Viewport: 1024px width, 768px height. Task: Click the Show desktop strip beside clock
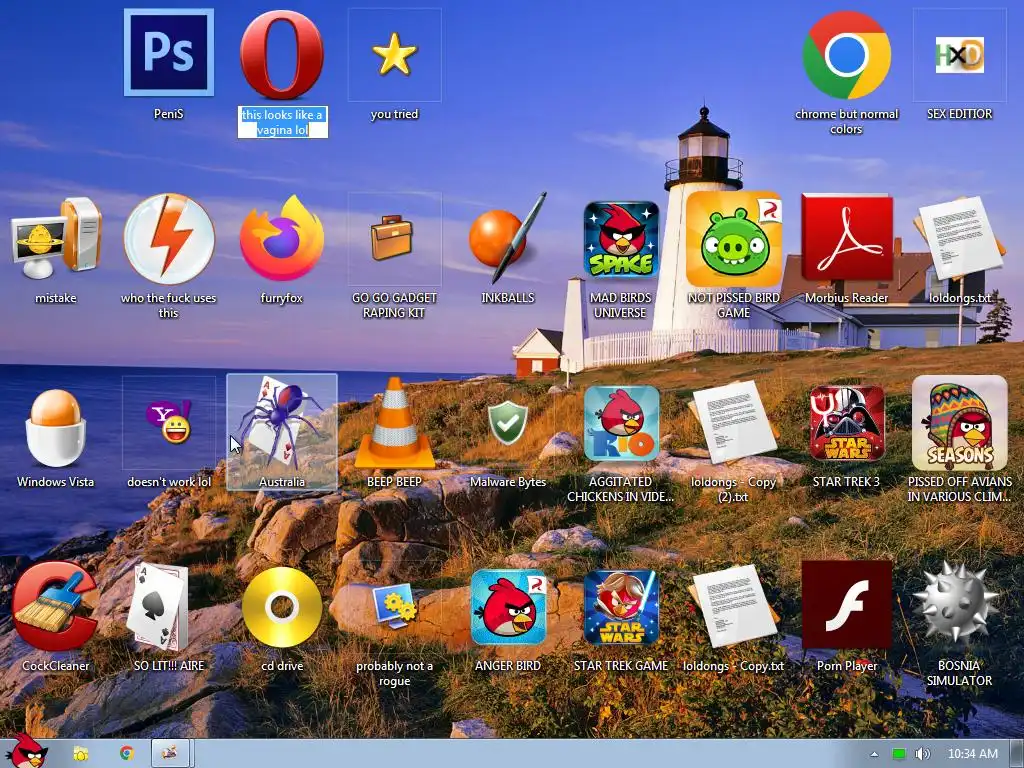pyautogui.click(x=1016, y=754)
